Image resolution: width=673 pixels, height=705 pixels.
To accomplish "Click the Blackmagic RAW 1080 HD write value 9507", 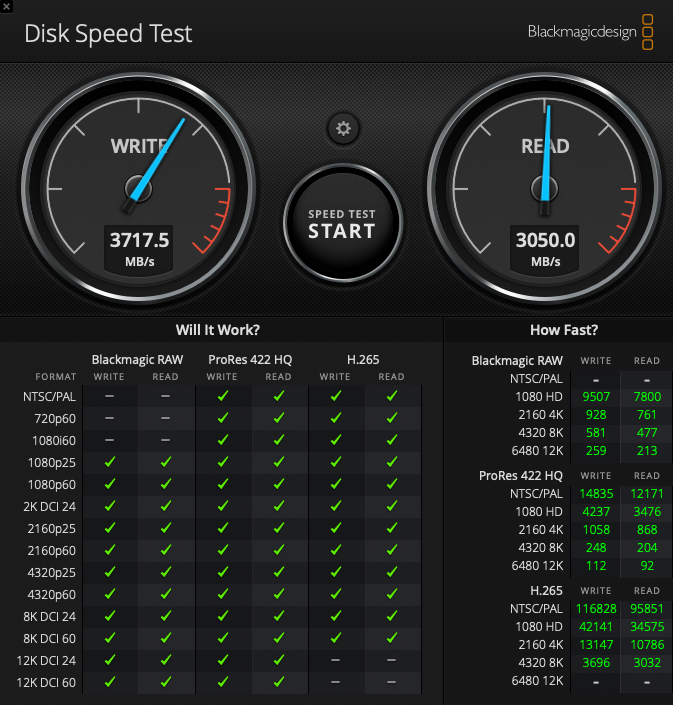I will (x=596, y=397).
